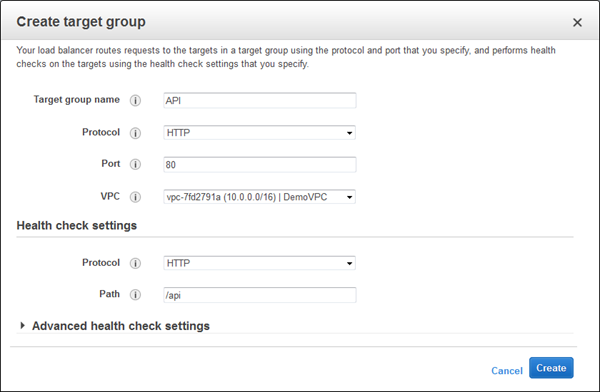The image size is (600, 392).
Task: Click the Create button
Action: (551, 368)
